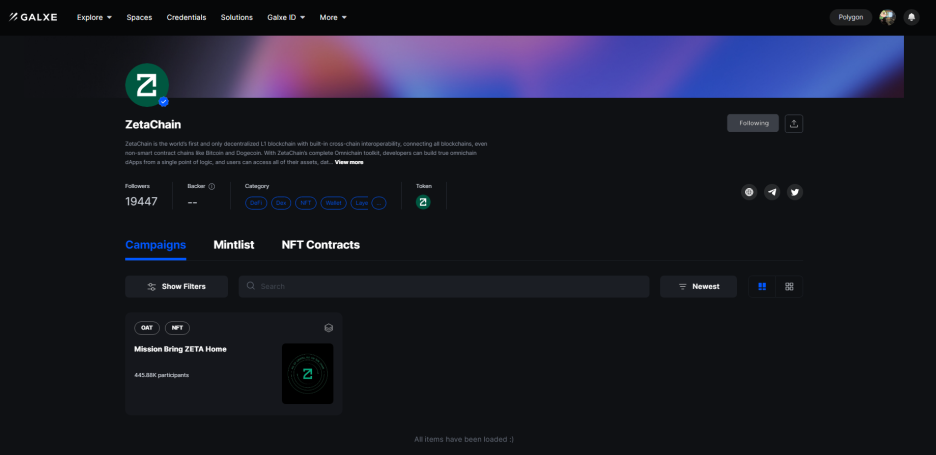
Task: Expand description with View more
Action: click(349, 162)
